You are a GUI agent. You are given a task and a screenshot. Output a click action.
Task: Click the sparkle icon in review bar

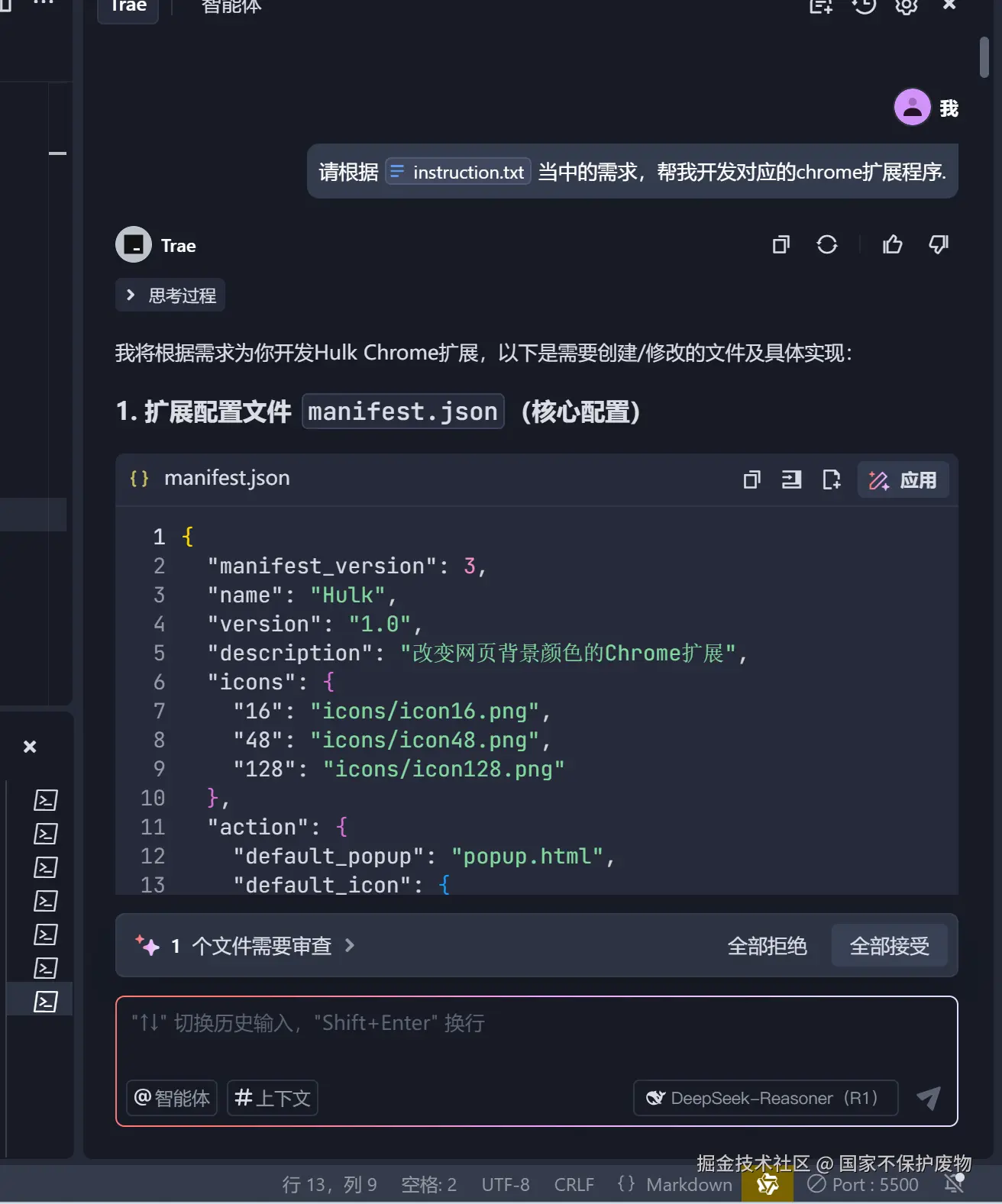[x=147, y=945]
